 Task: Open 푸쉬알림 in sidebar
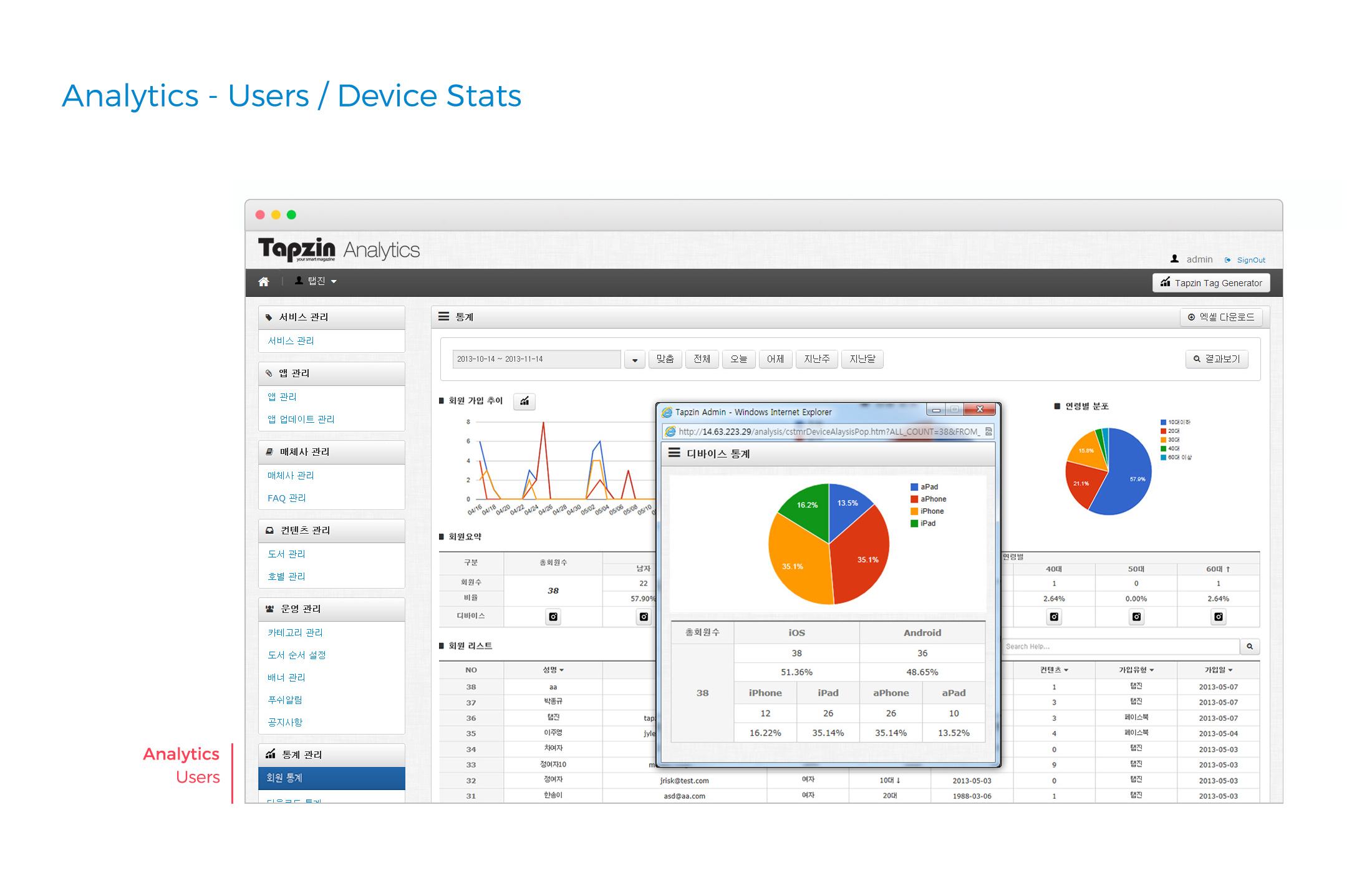tap(285, 700)
